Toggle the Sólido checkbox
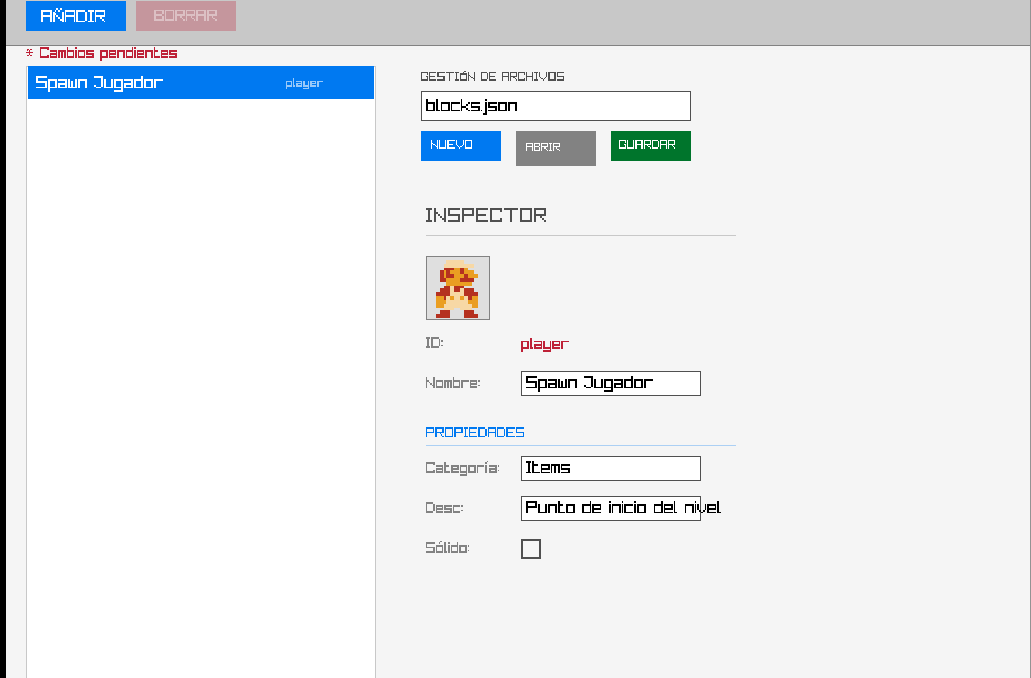 (x=531, y=548)
